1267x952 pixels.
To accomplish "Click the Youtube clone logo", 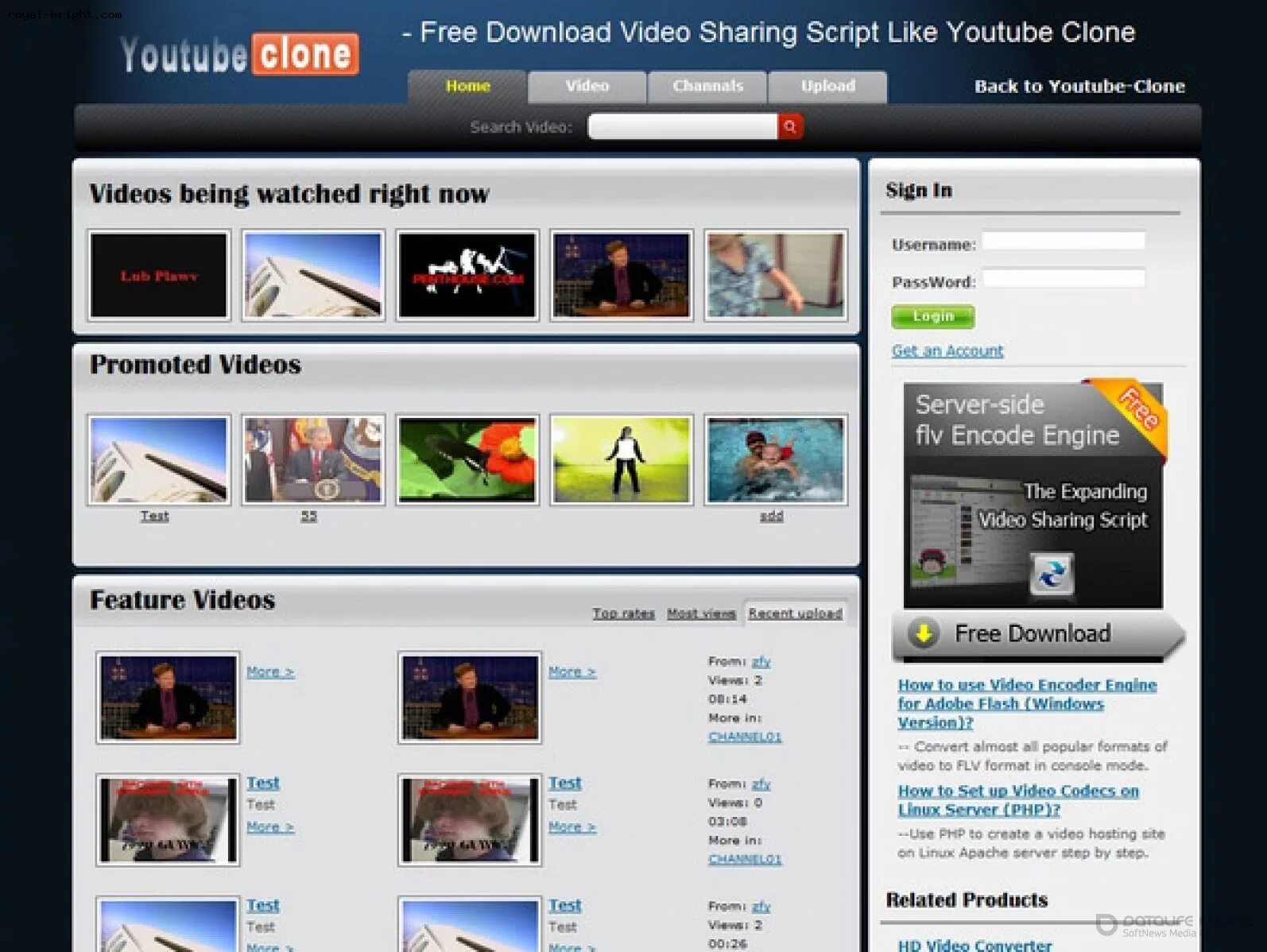I will click(x=239, y=54).
